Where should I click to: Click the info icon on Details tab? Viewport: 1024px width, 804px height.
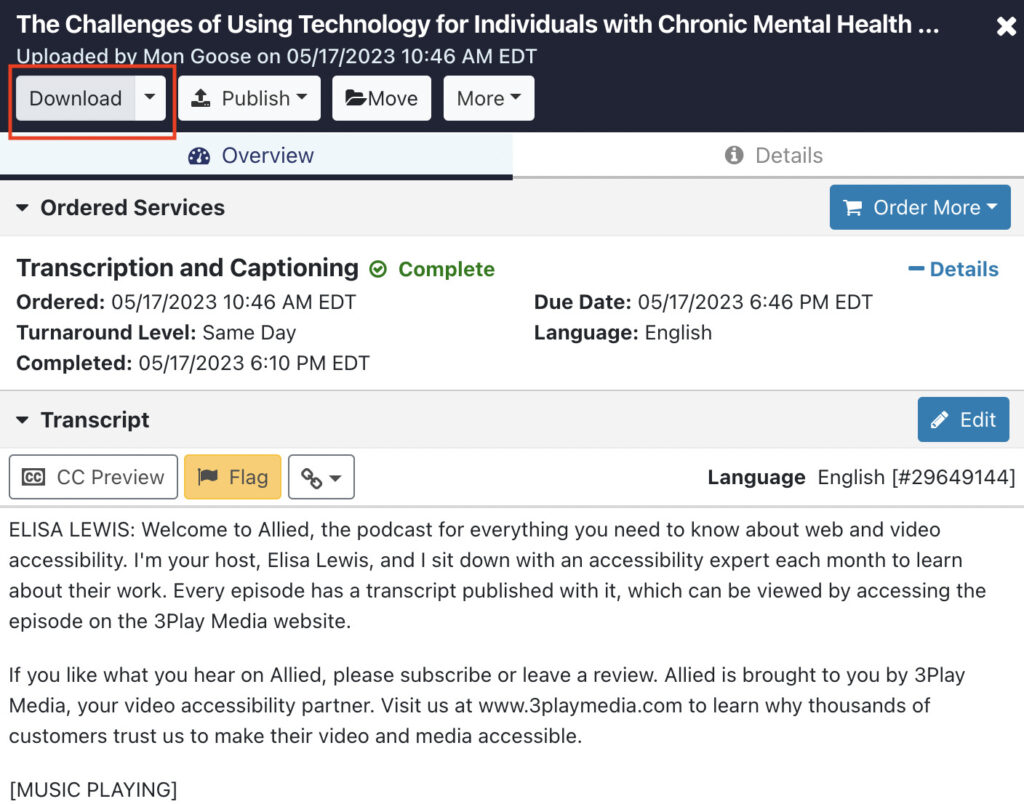(734, 155)
